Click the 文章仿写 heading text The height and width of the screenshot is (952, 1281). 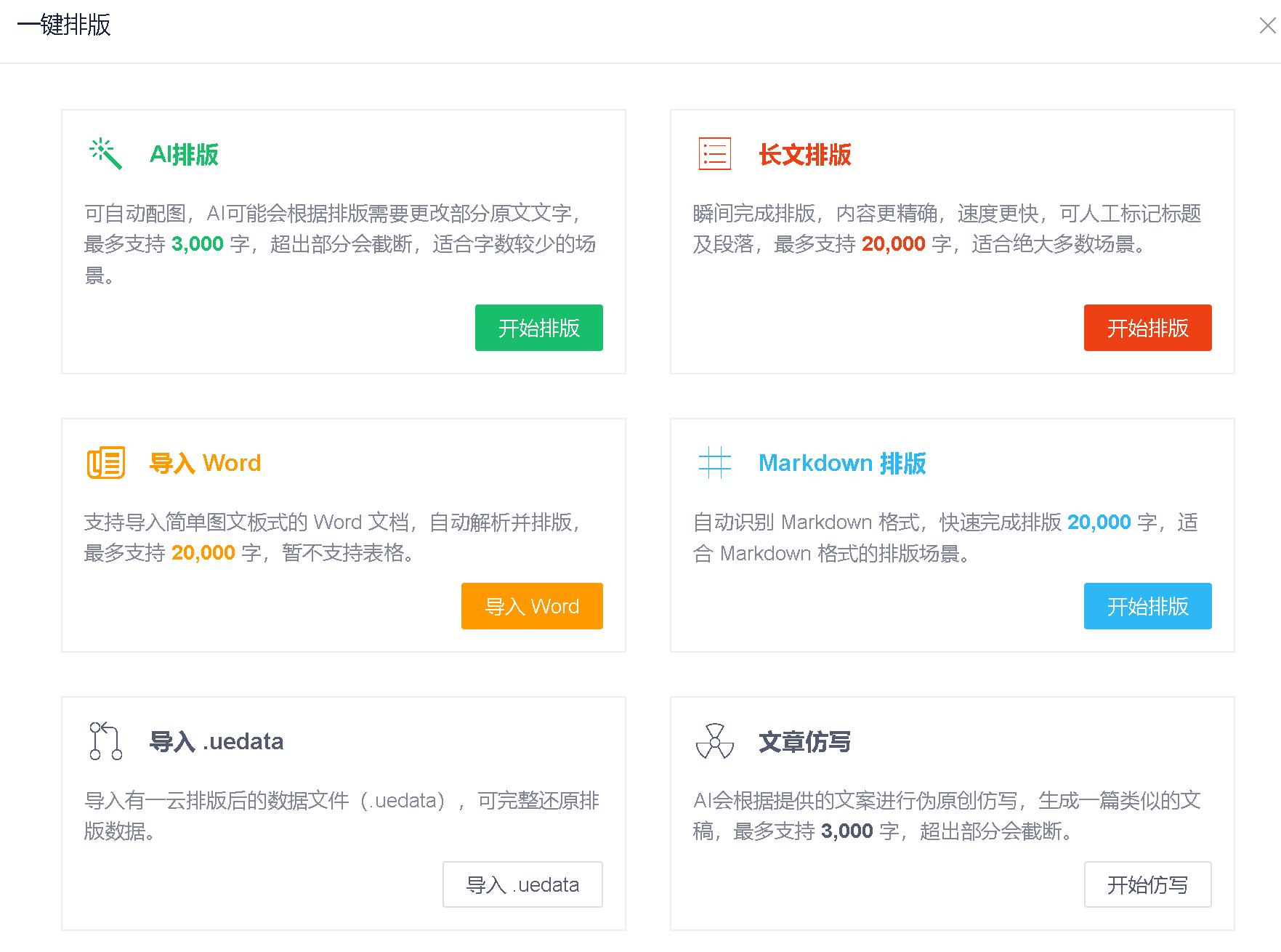(x=804, y=741)
